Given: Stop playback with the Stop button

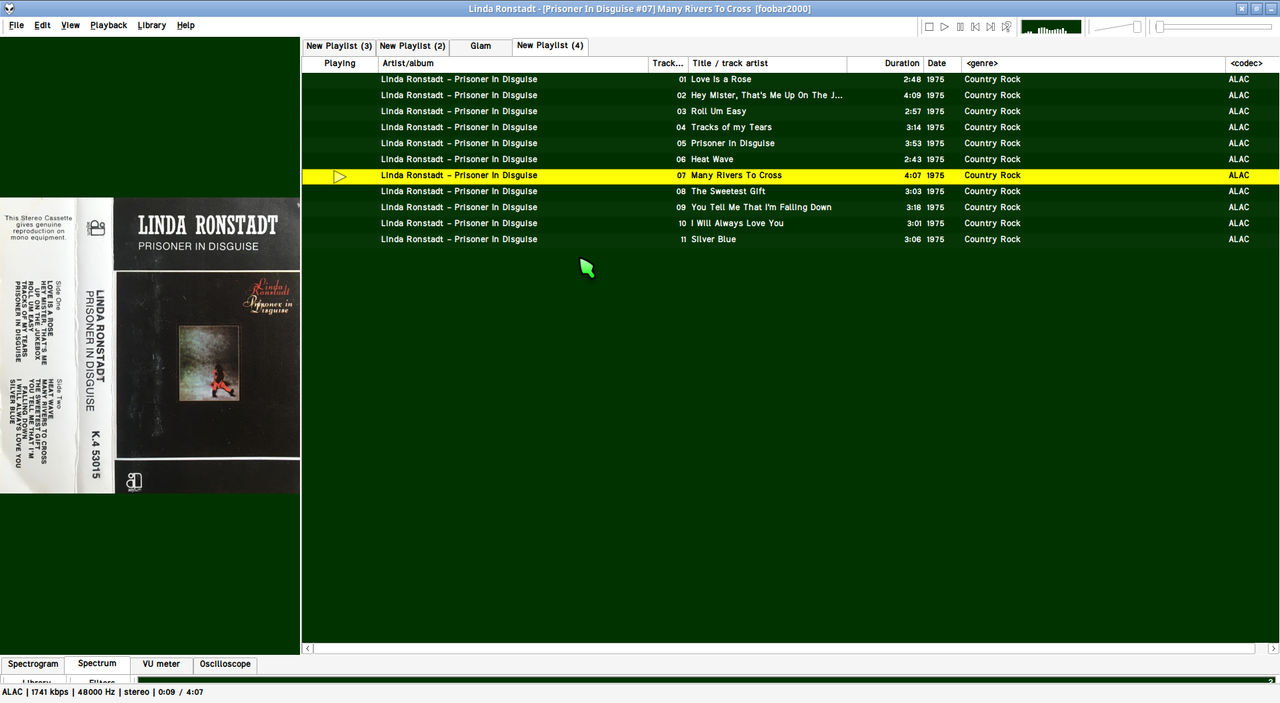Looking at the screenshot, I should (x=929, y=27).
